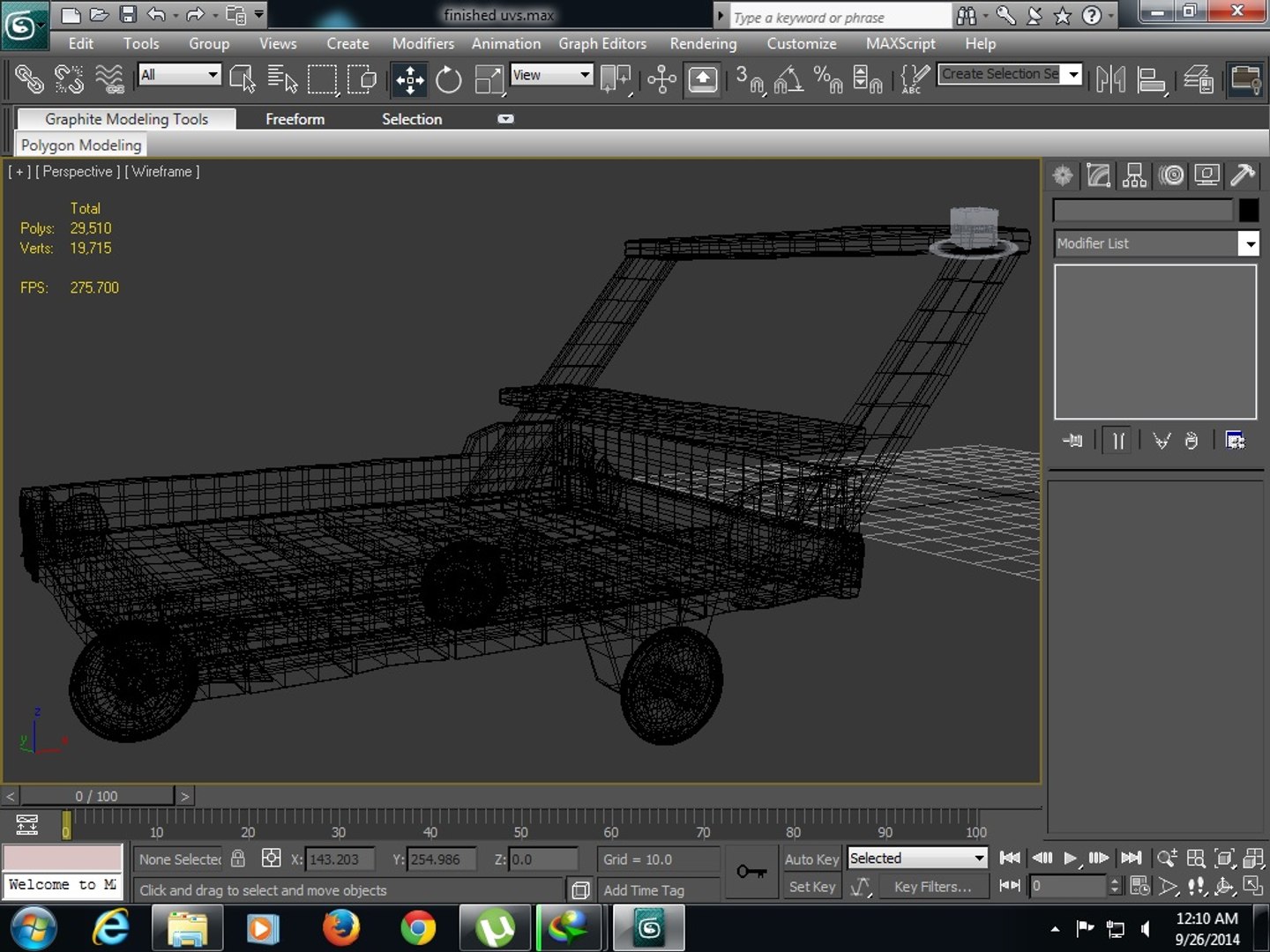Open the All selection filter dropdown
The width and height of the screenshot is (1270, 952).
tap(179, 75)
